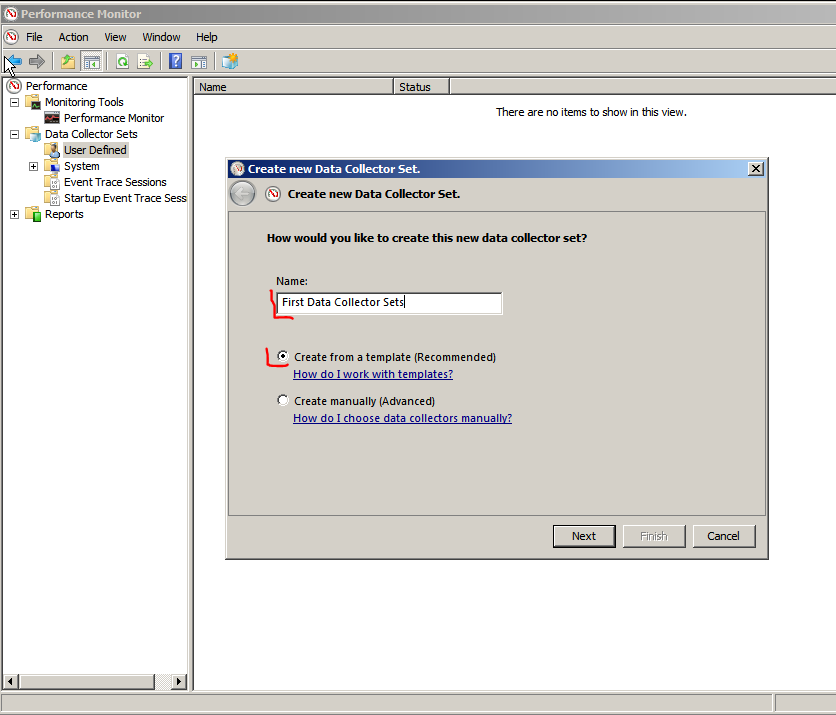836x715 pixels.
Task: Select the 'Data Collector Sets' tree item
Action: pyautogui.click(x=91, y=134)
